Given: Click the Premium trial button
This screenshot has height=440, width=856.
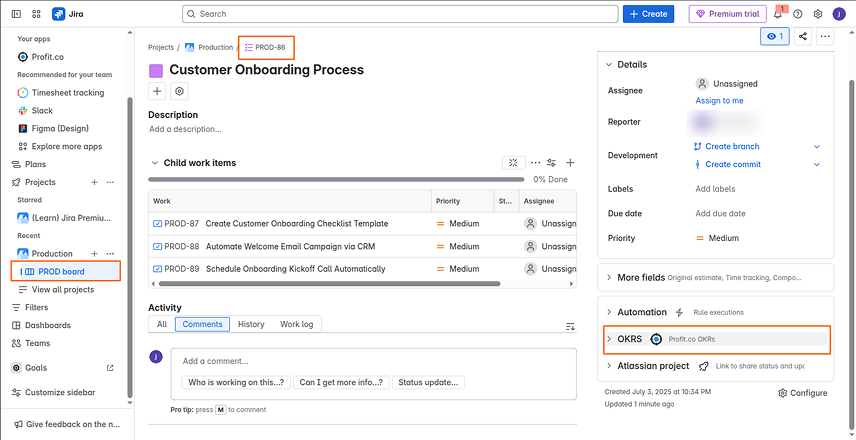Looking at the screenshot, I should point(728,14).
